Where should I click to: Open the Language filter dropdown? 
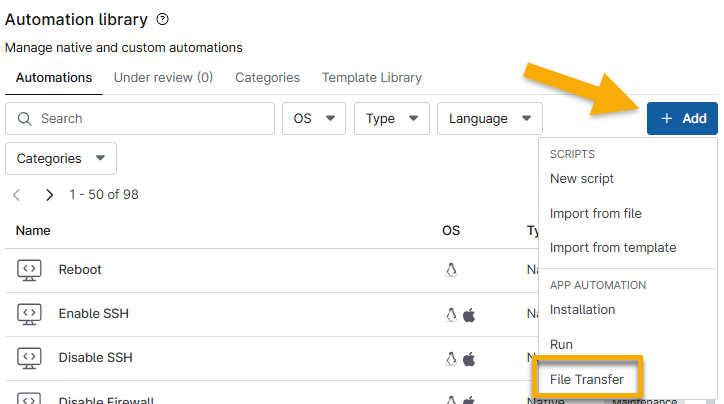pyautogui.click(x=489, y=119)
